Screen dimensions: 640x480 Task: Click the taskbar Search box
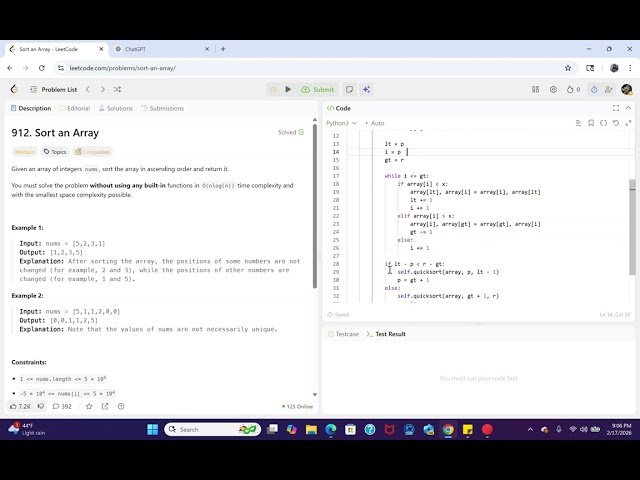click(212, 429)
